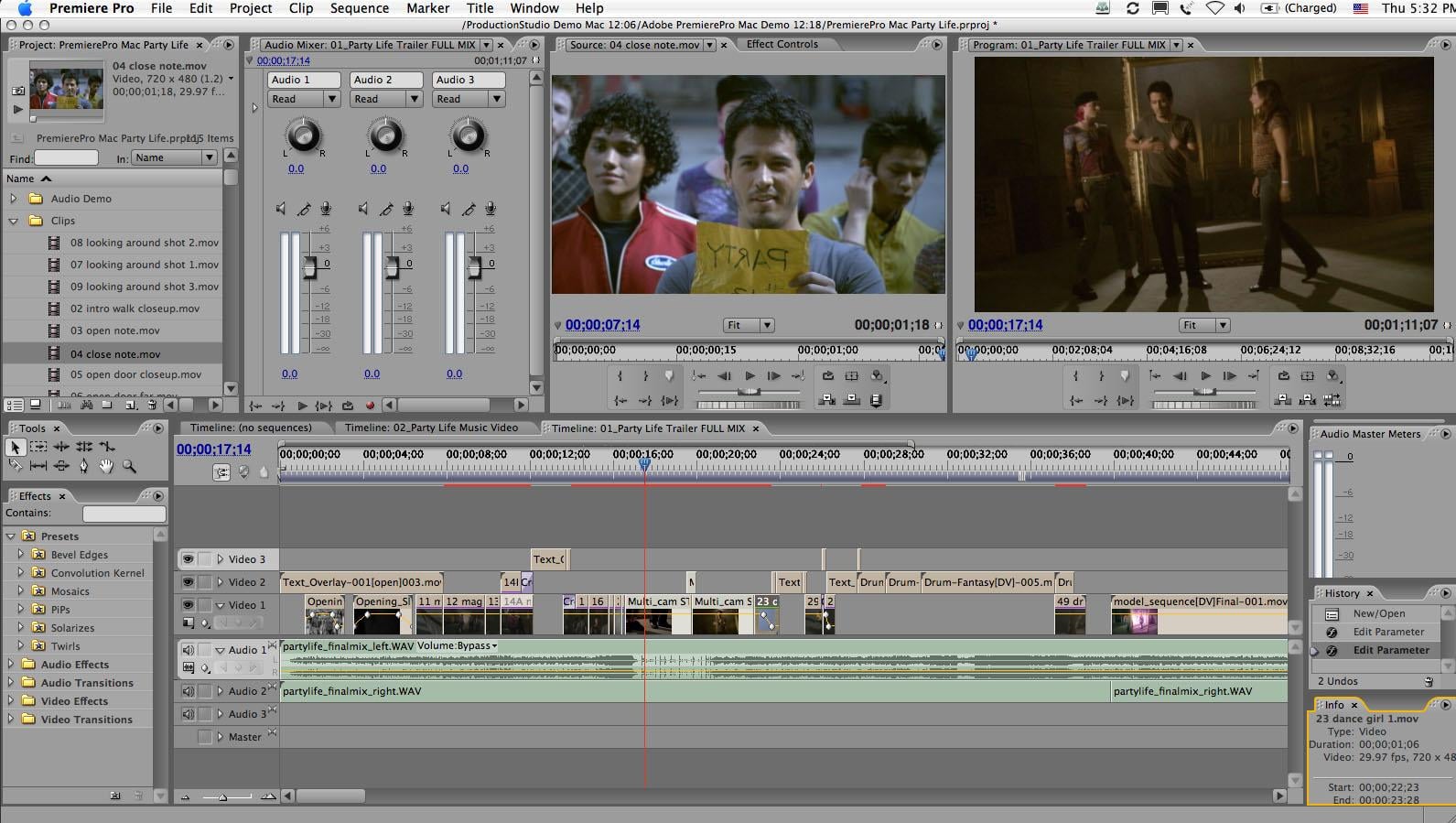Open Source monitor Fit zoom dropdown
Viewport: 1456px width, 823px height.
click(x=749, y=325)
